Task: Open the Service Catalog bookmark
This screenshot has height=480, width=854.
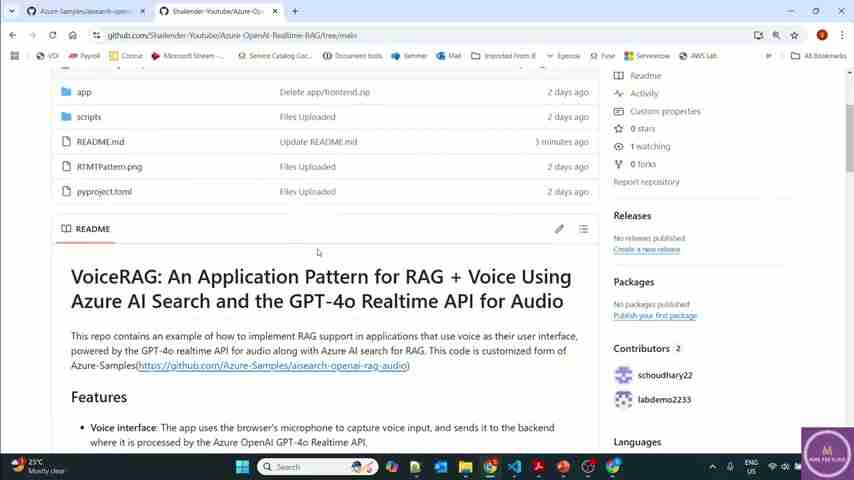Action: coord(274,56)
